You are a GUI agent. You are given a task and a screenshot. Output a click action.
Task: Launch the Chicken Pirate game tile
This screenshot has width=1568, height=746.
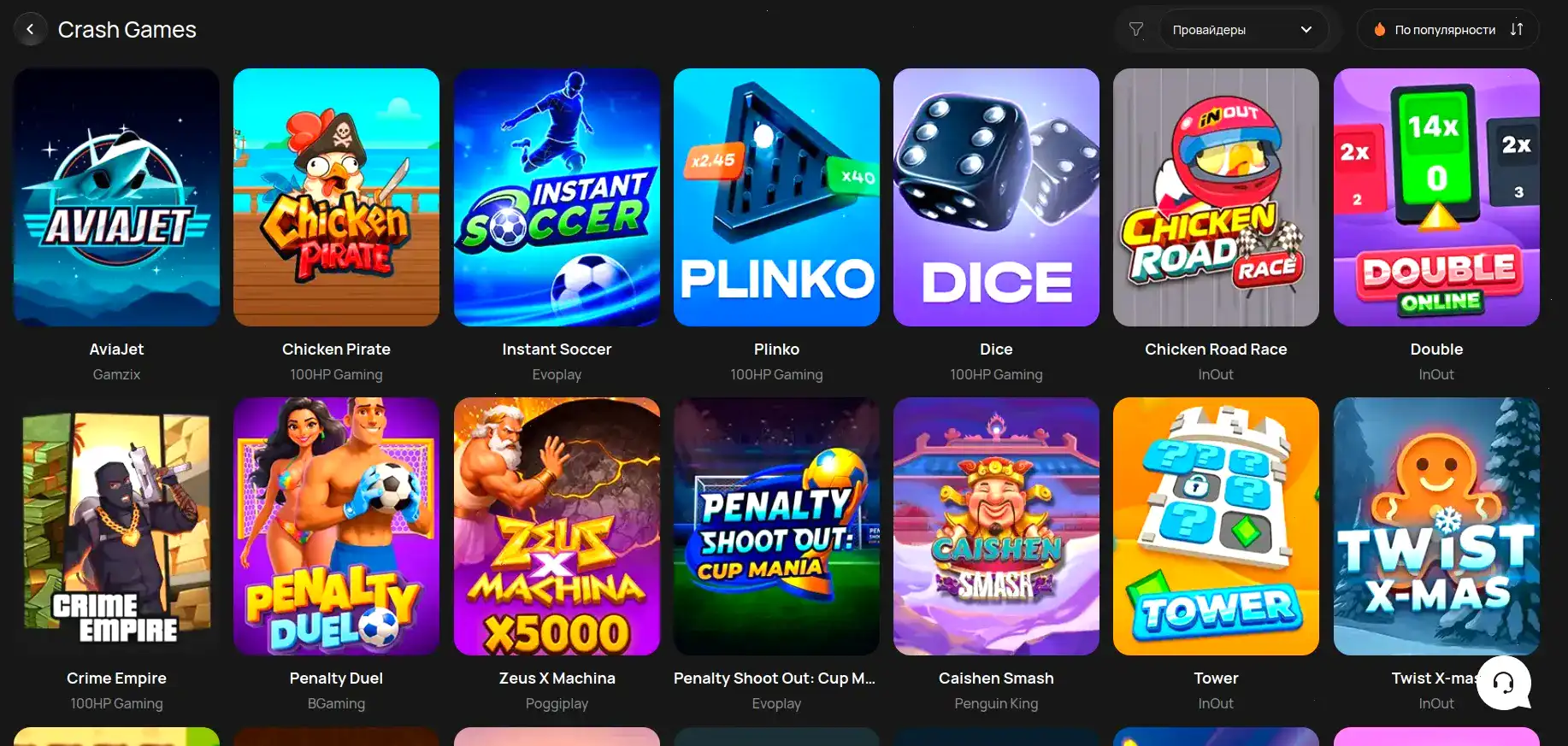(336, 197)
